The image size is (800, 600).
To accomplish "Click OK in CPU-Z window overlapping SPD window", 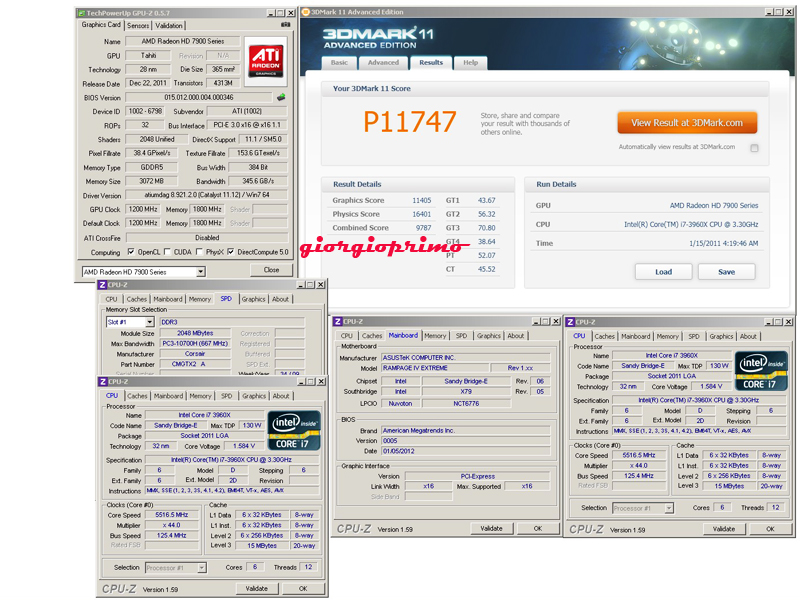I will coord(303,588).
